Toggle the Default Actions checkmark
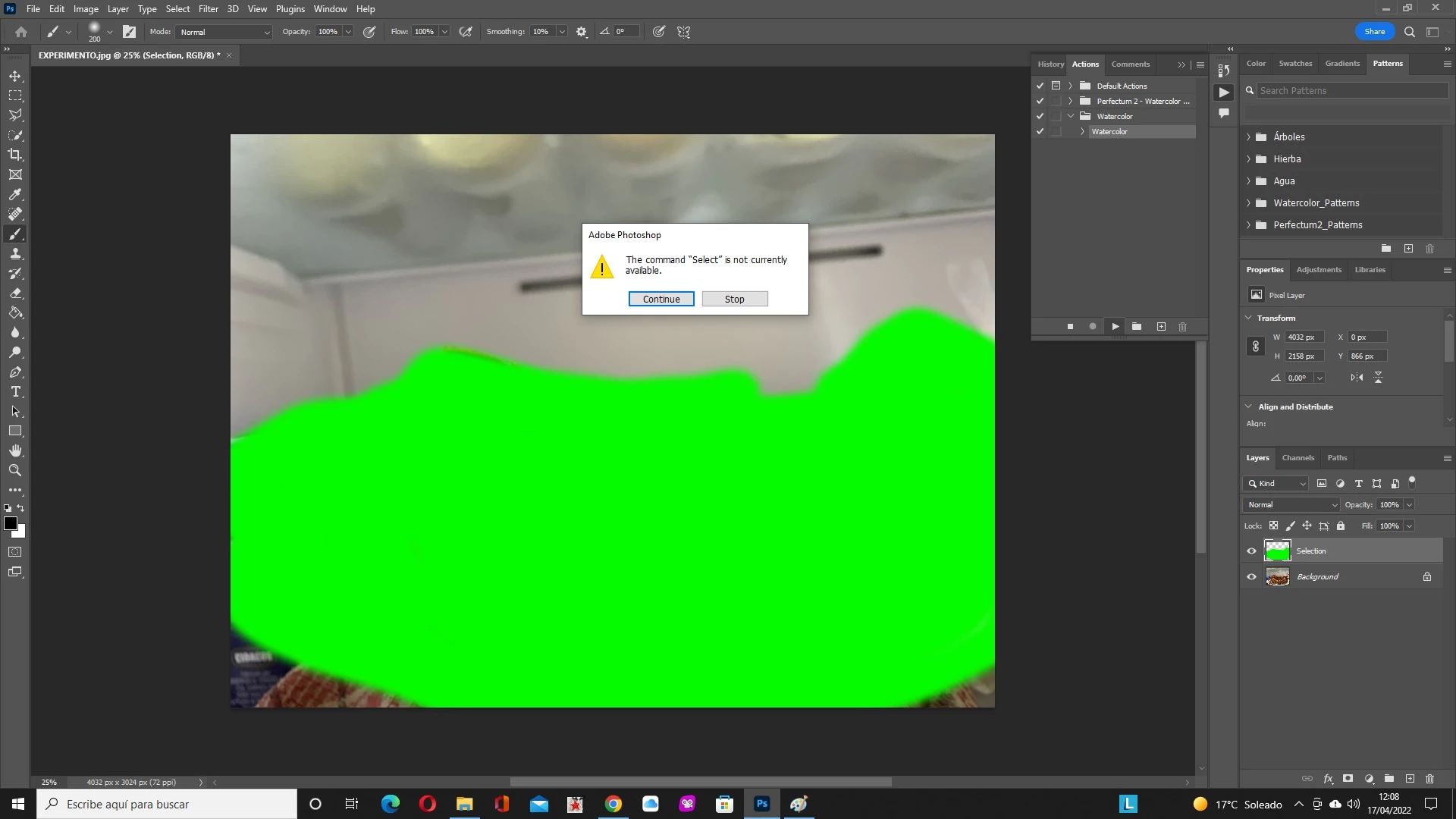 [x=1040, y=86]
